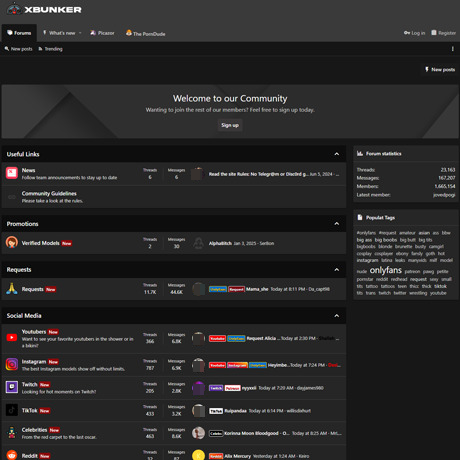Switch to the Forums tab
The width and height of the screenshot is (460, 460).
coord(19,33)
